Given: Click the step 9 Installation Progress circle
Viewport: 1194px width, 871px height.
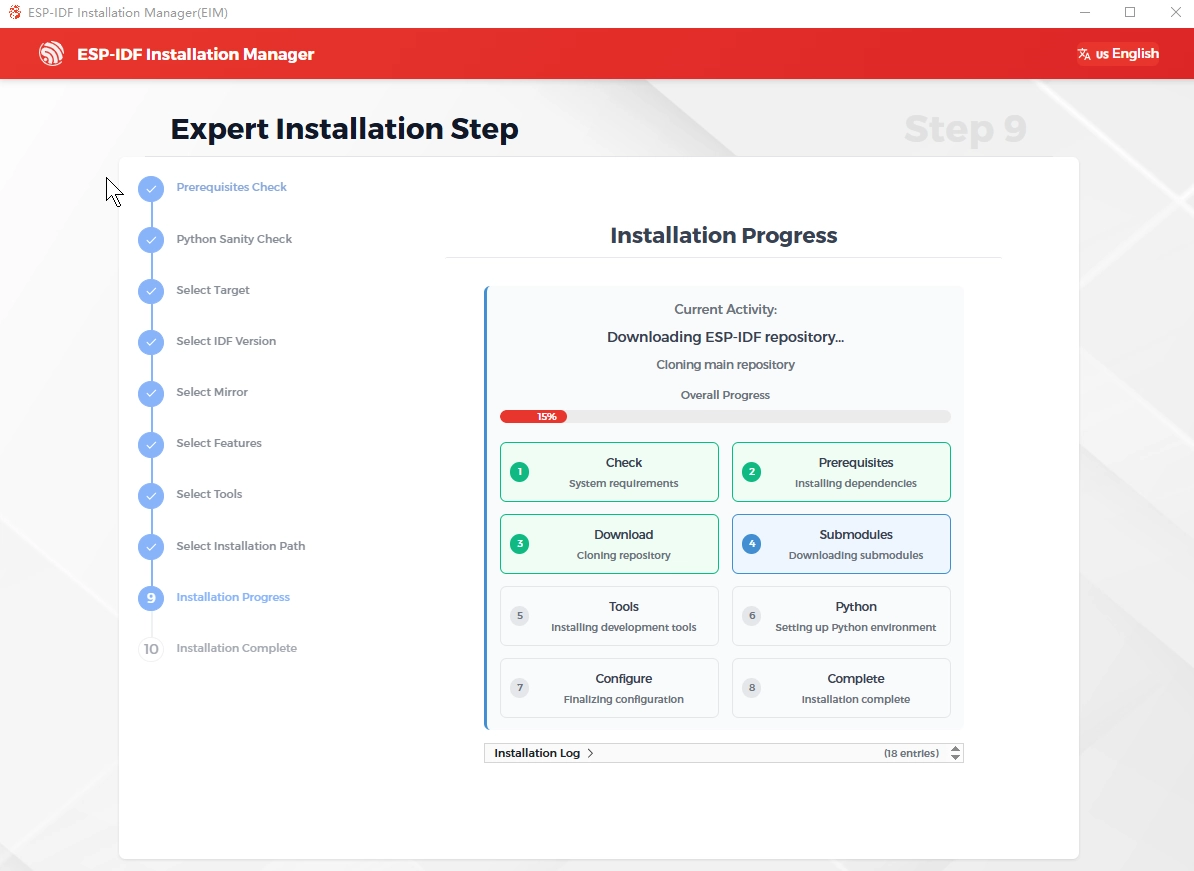Looking at the screenshot, I should coord(151,598).
